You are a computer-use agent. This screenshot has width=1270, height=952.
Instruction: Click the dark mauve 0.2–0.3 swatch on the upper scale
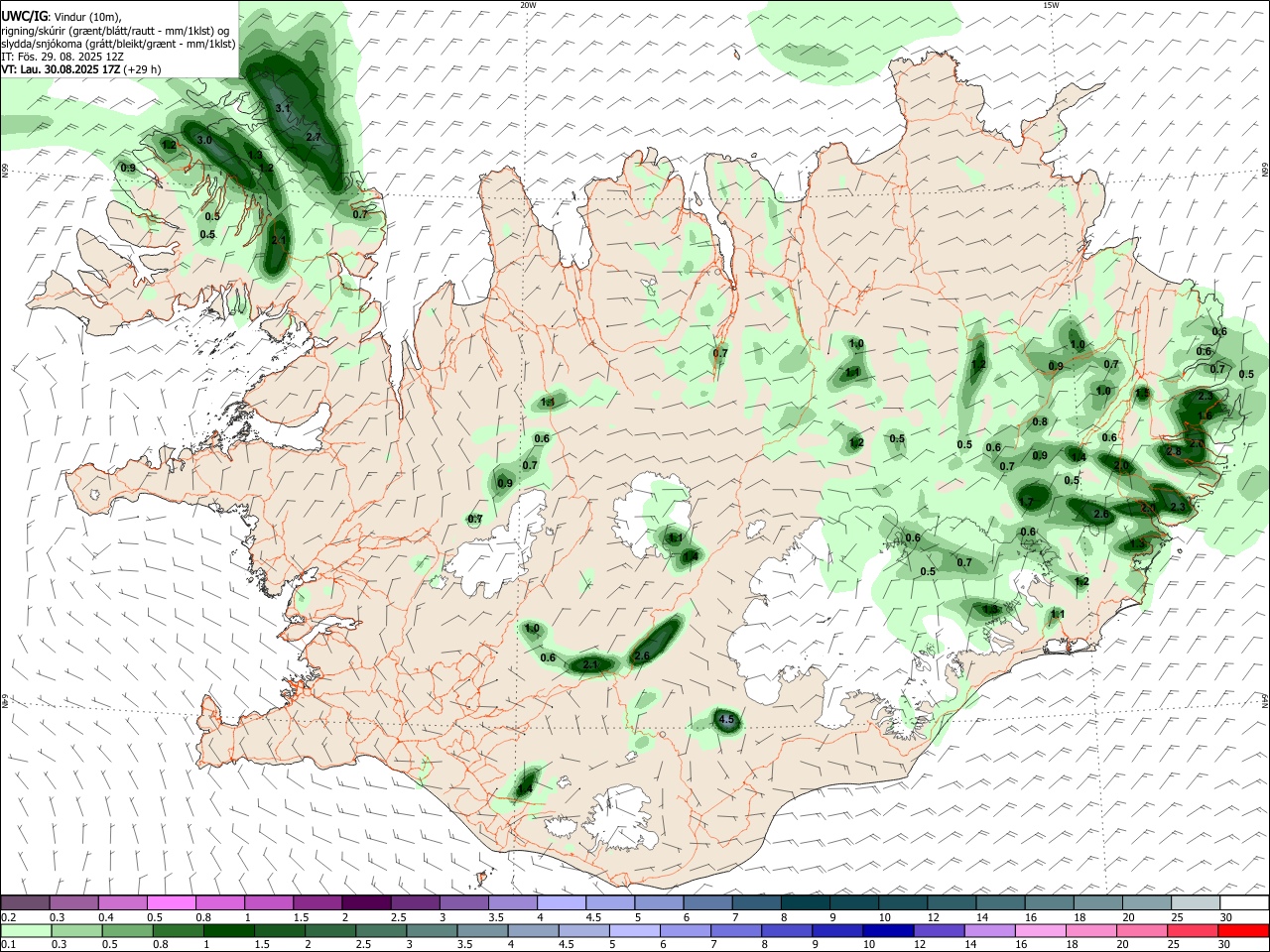click(25, 902)
